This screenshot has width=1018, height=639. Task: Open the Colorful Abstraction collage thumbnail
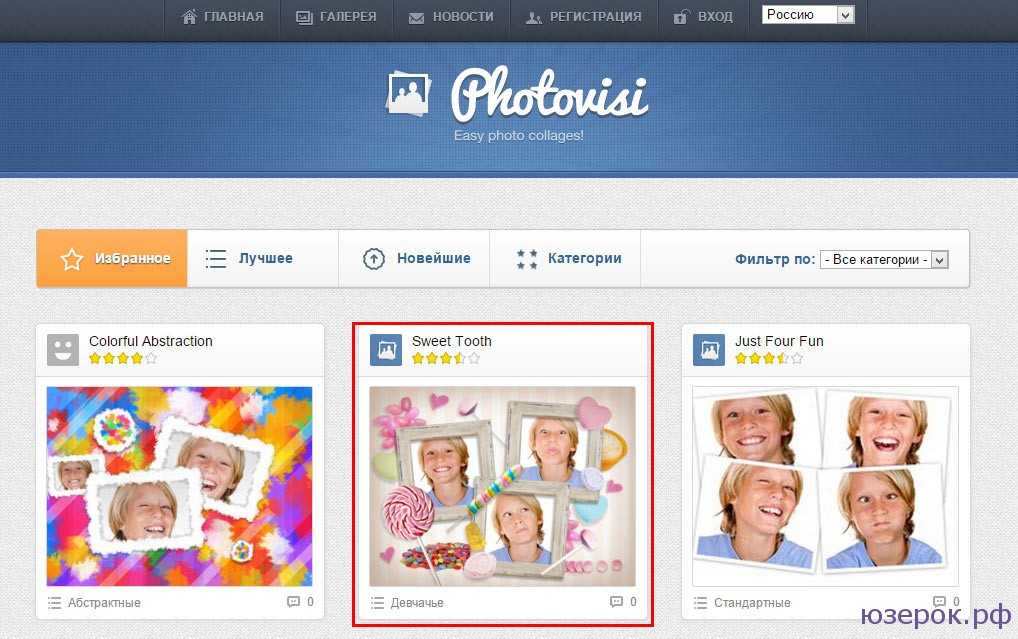(179, 486)
